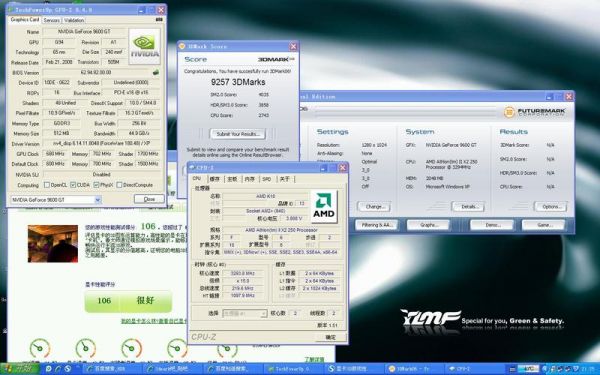Click the green 106 很好 score bar
Screen dimensions: 600x375
(128, 301)
